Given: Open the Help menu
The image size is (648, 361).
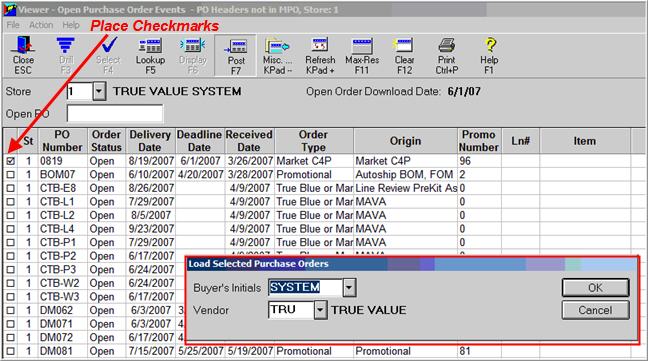Looking at the screenshot, I should pyautogui.click(x=71, y=25).
